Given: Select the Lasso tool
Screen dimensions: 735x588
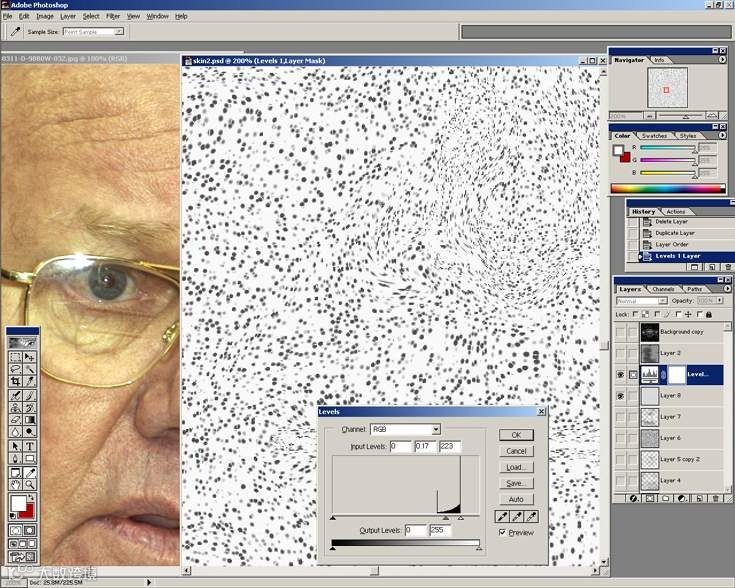Looking at the screenshot, I should tap(15, 369).
